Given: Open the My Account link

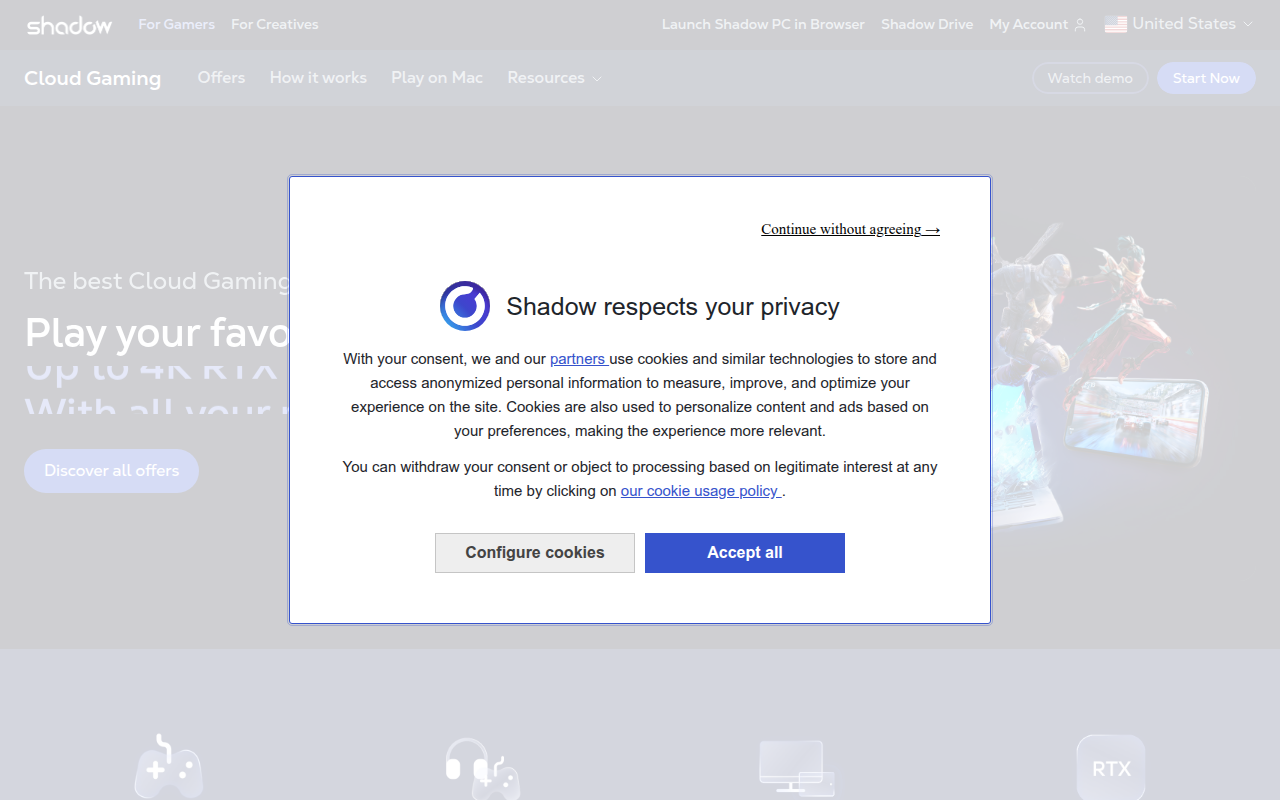Looking at the screenshot, I should (x=1028, y=24).
